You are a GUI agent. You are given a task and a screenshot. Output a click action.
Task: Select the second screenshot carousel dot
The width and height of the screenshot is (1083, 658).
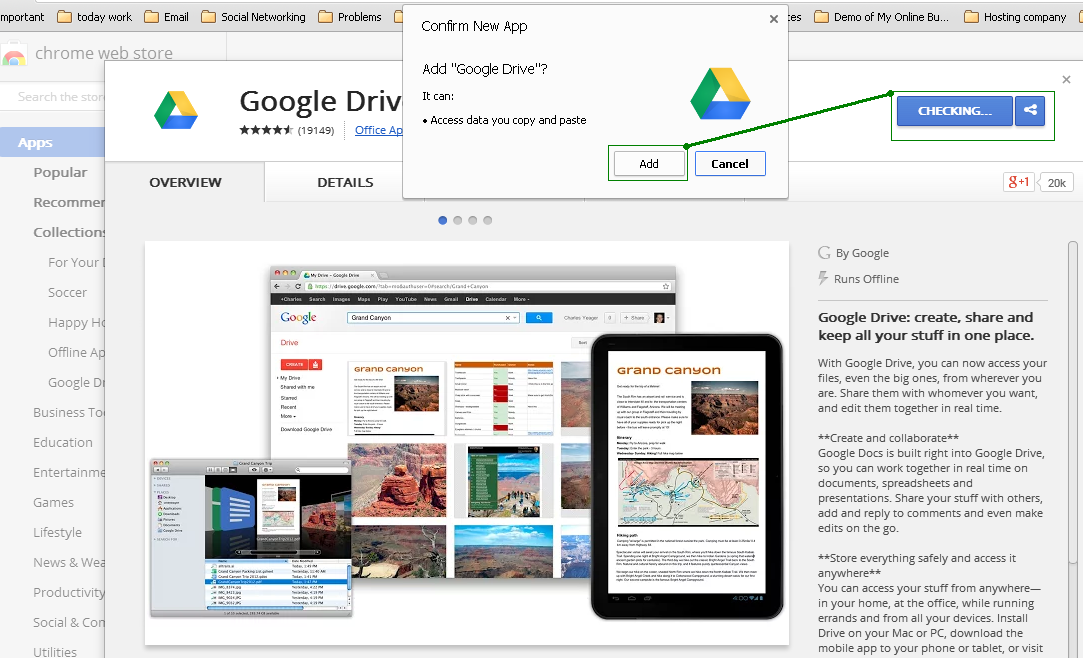457,220
